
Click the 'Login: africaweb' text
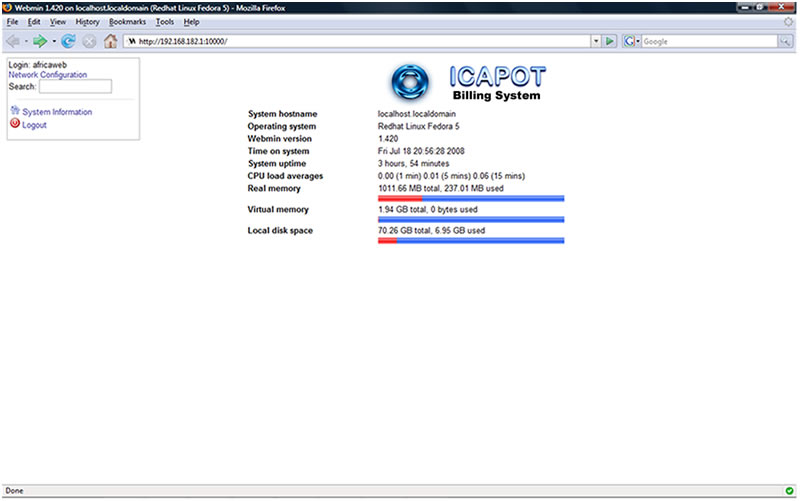pos(37,65)
